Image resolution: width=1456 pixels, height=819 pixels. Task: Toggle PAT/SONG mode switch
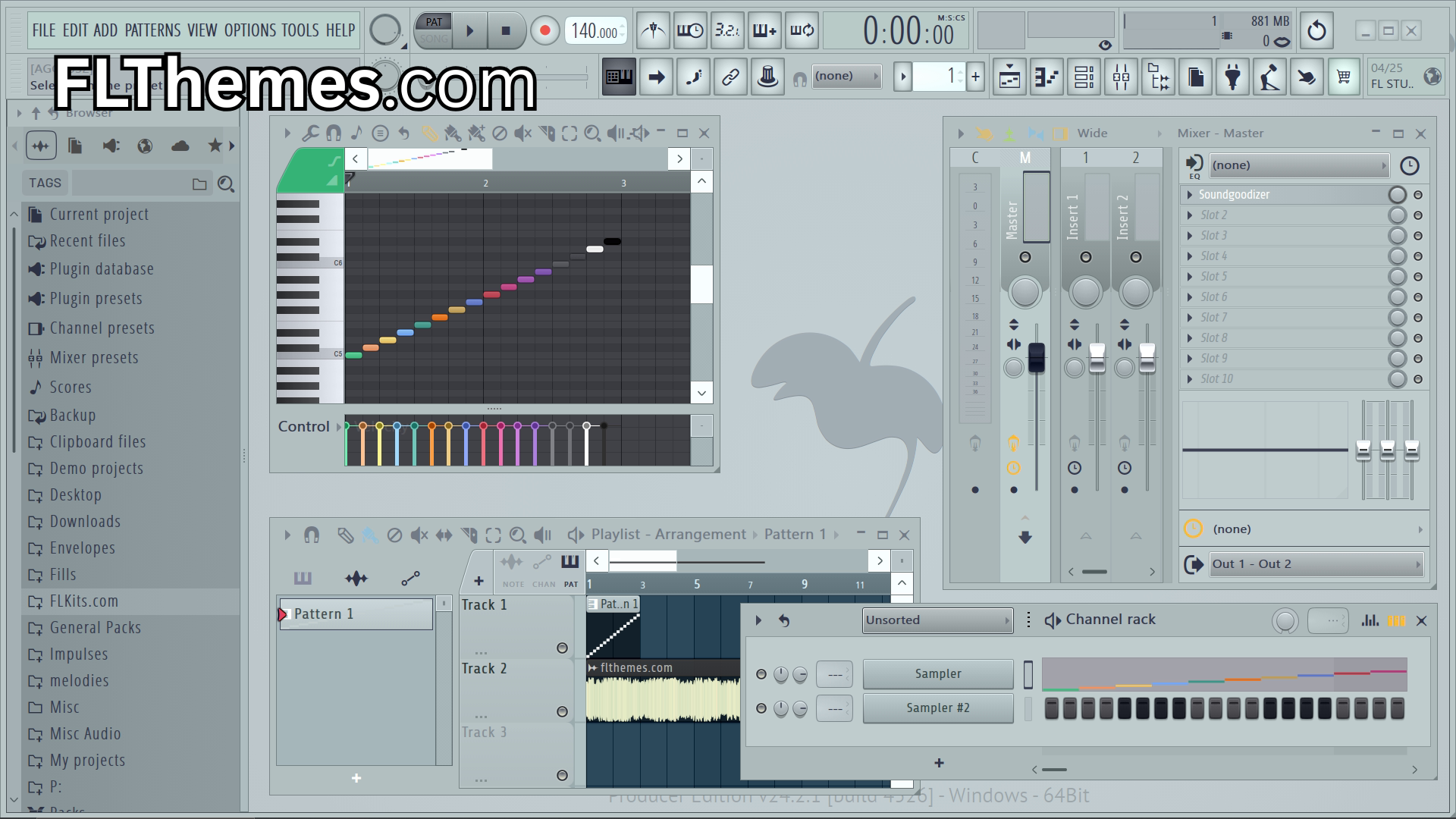[434, 30]
